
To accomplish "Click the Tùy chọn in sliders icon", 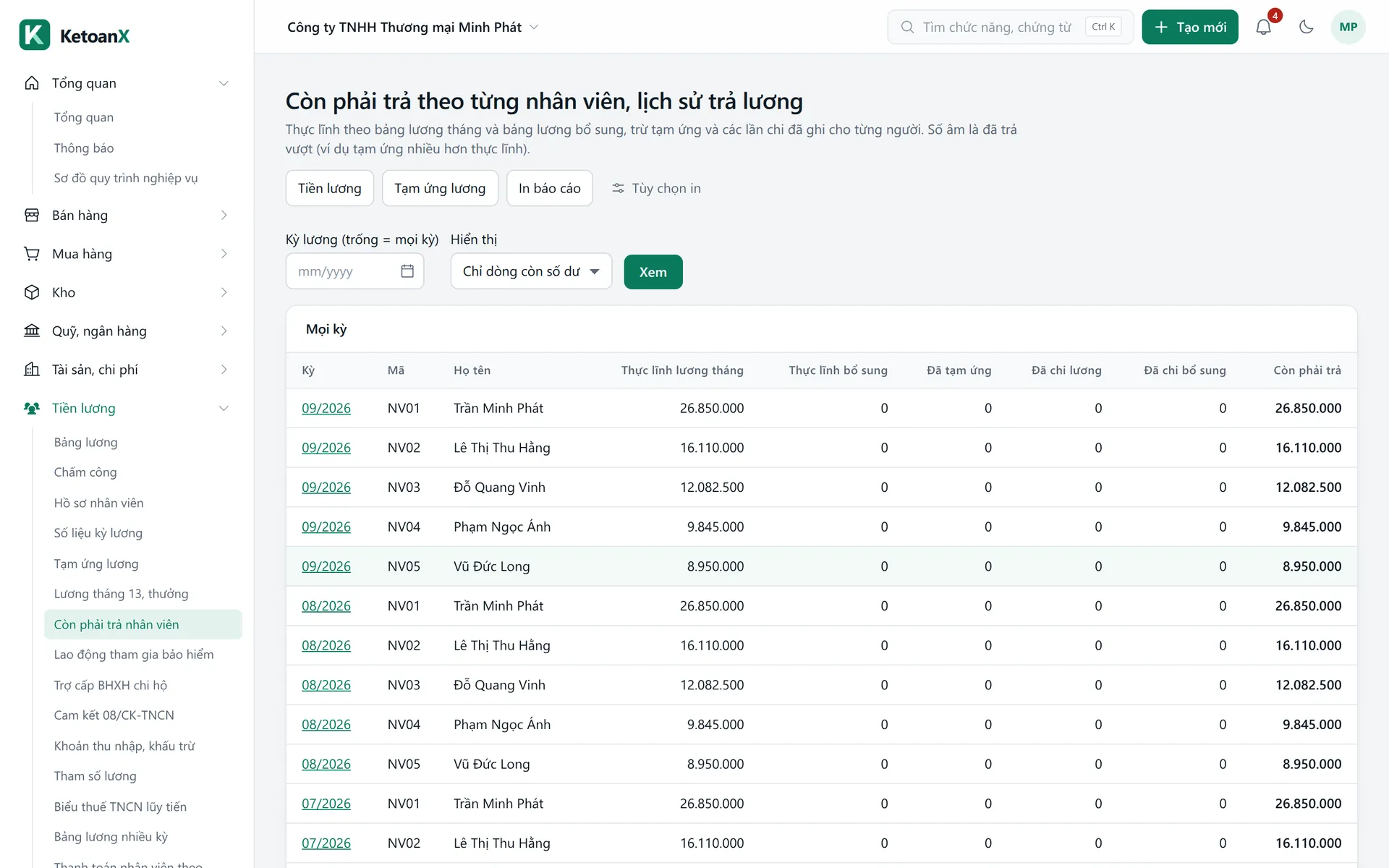I will [x=618, y=189].
